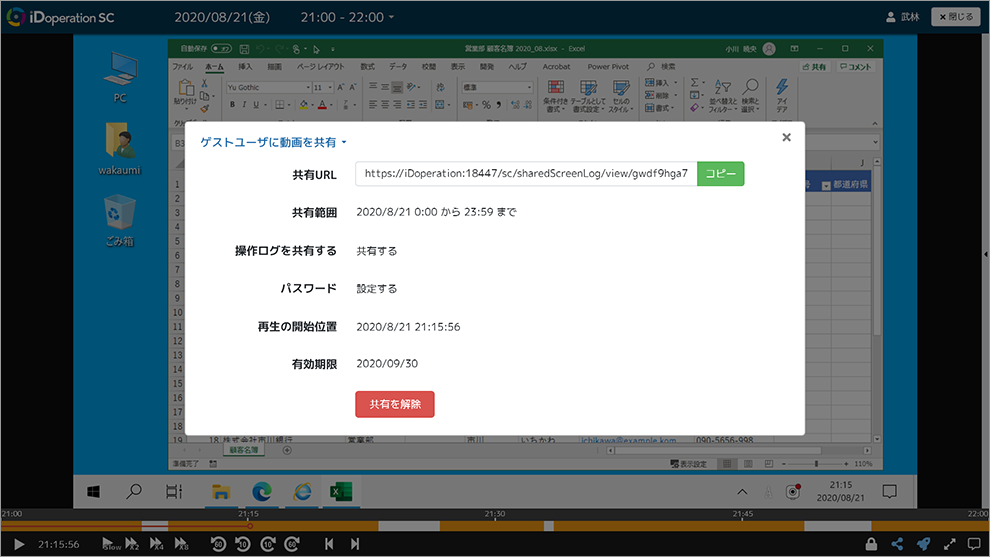Toggle Italic in the Excel ribbon
This screenshot has width=990, height=557.
pos(244,105)
